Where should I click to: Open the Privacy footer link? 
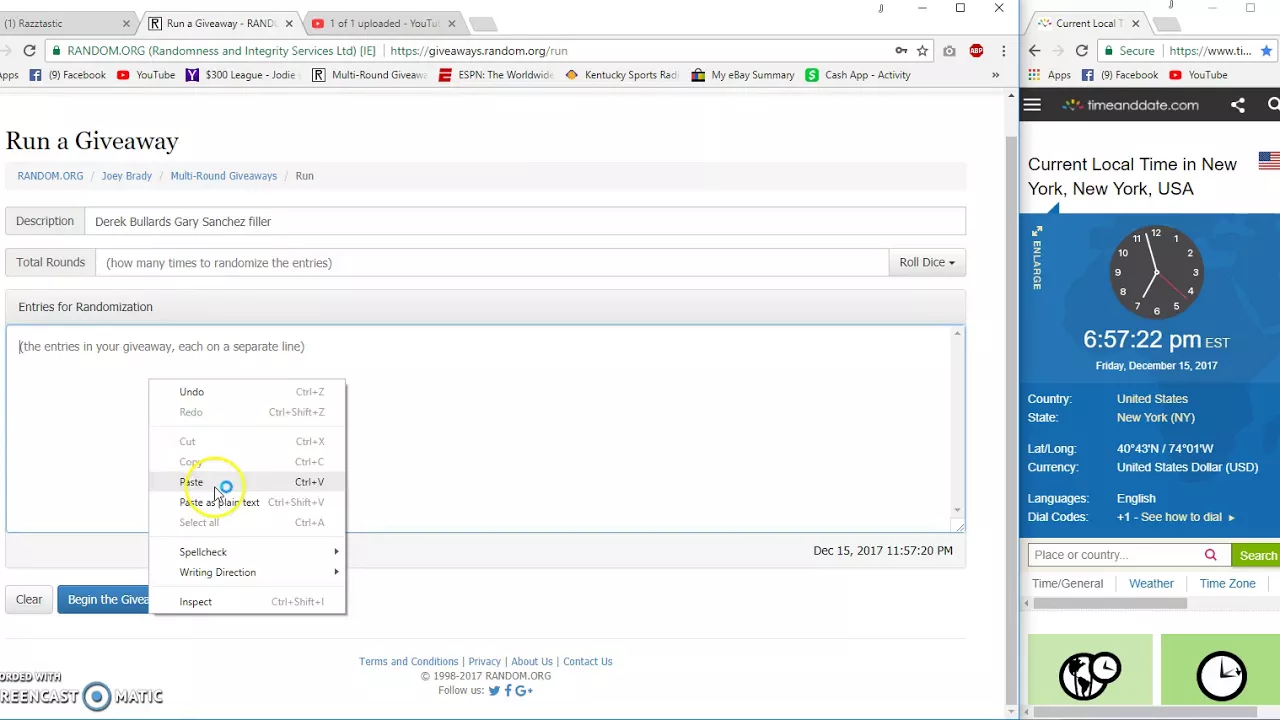484,662
